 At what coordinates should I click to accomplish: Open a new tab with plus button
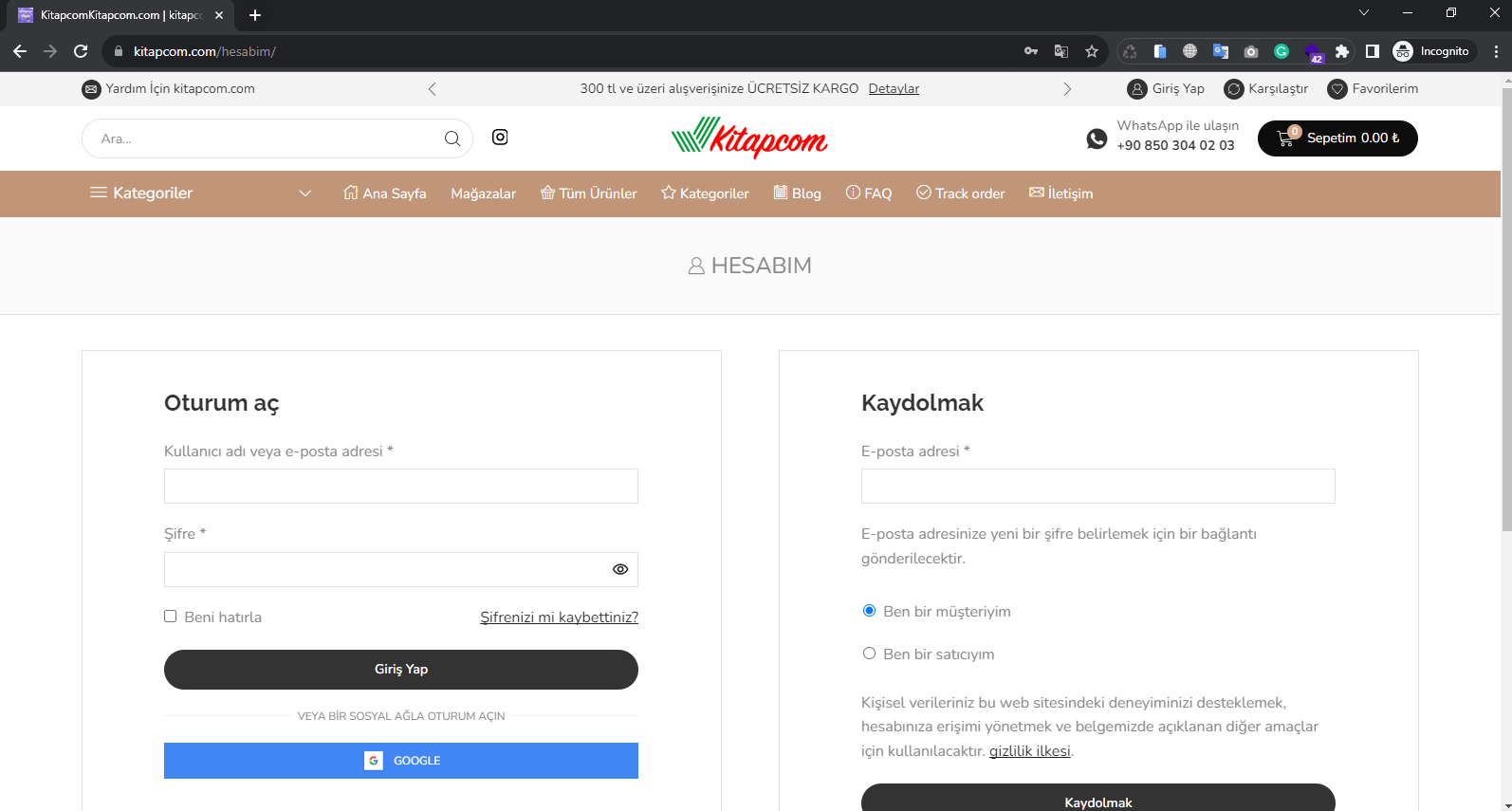click(255, 15)
